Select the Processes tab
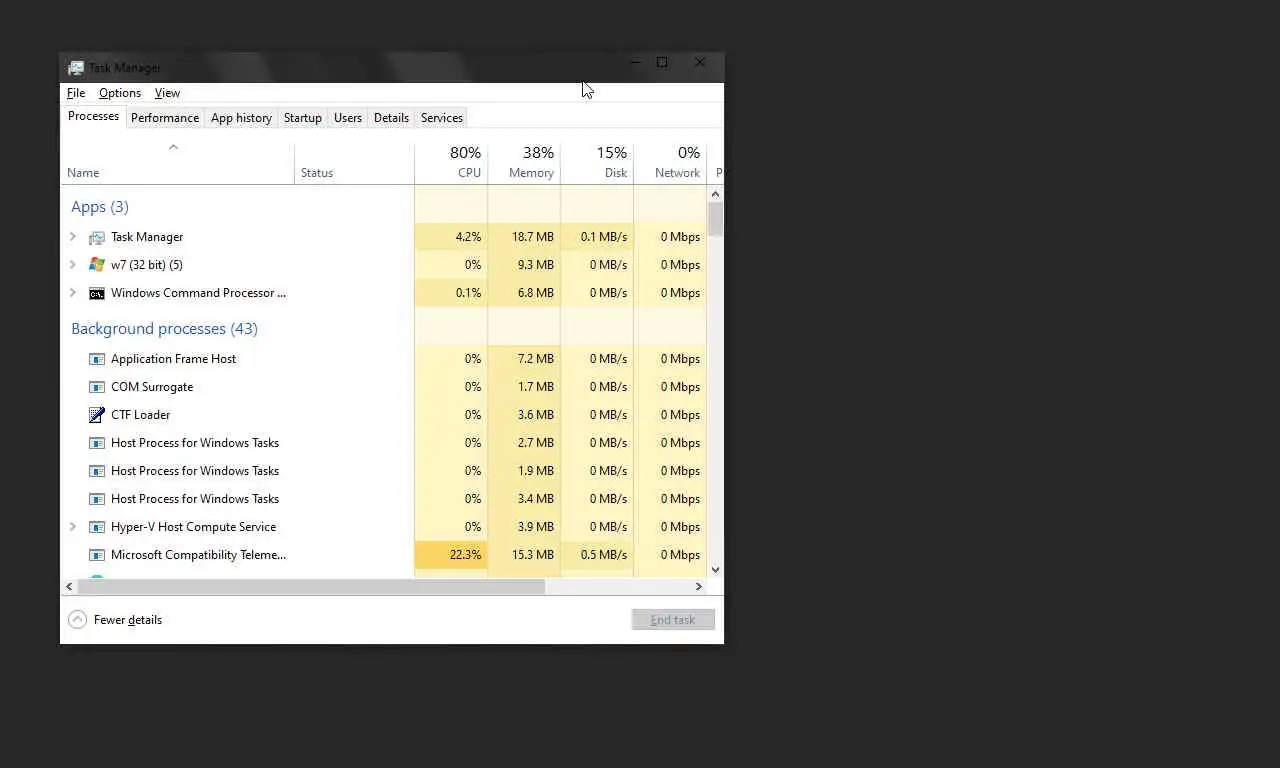The width and height of the screenshot is (1280, 768). [x=93, y=117]
